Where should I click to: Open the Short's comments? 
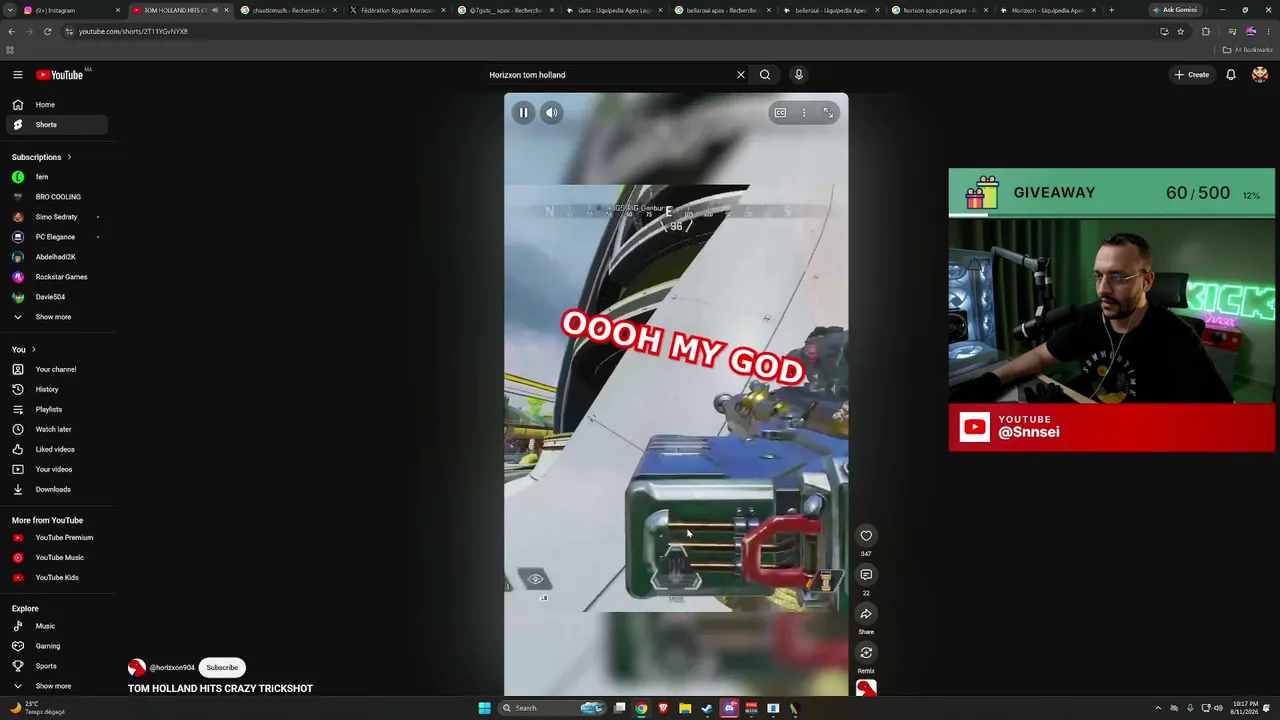[x=866, y=575]
